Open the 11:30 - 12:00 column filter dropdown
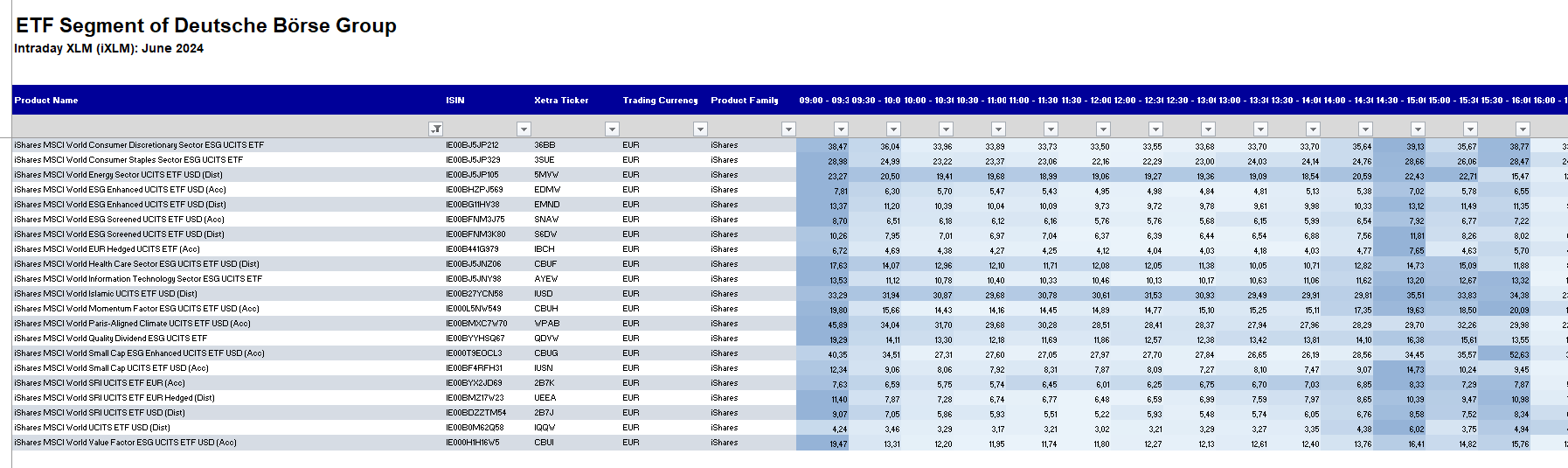Screen dimensions: 1568x468 pos(1103,129)
